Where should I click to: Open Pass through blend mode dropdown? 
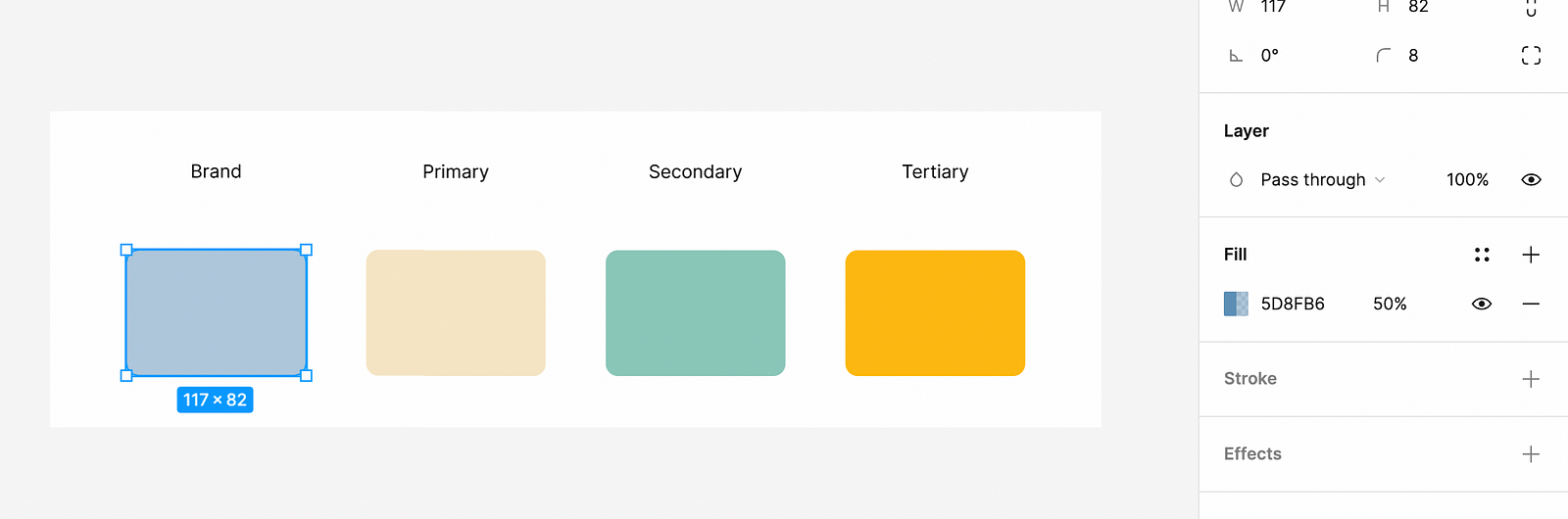click(1322, 180)
